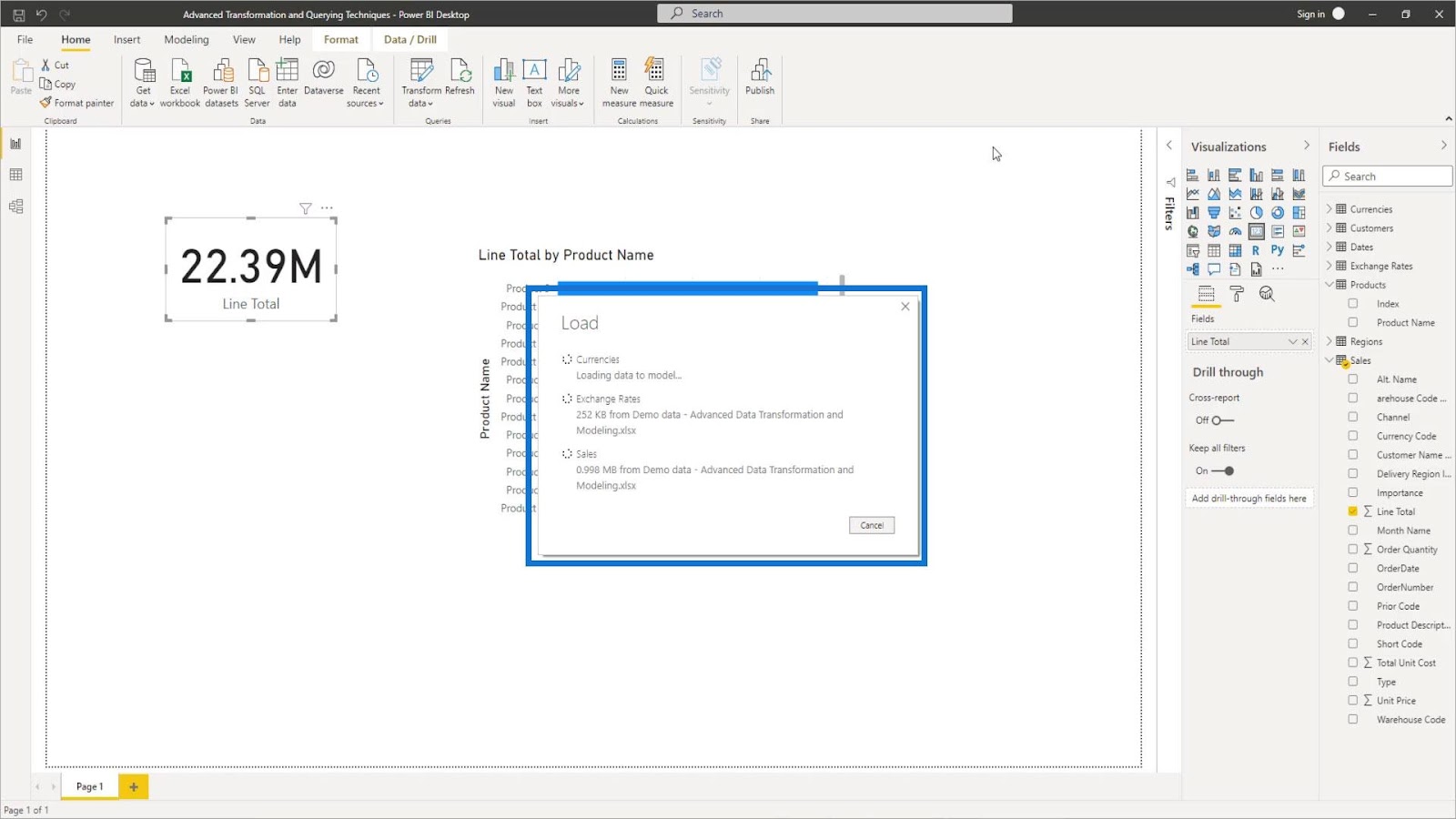Choose the donut chart visual
Screen dimensions: 1456x819
1278,213
